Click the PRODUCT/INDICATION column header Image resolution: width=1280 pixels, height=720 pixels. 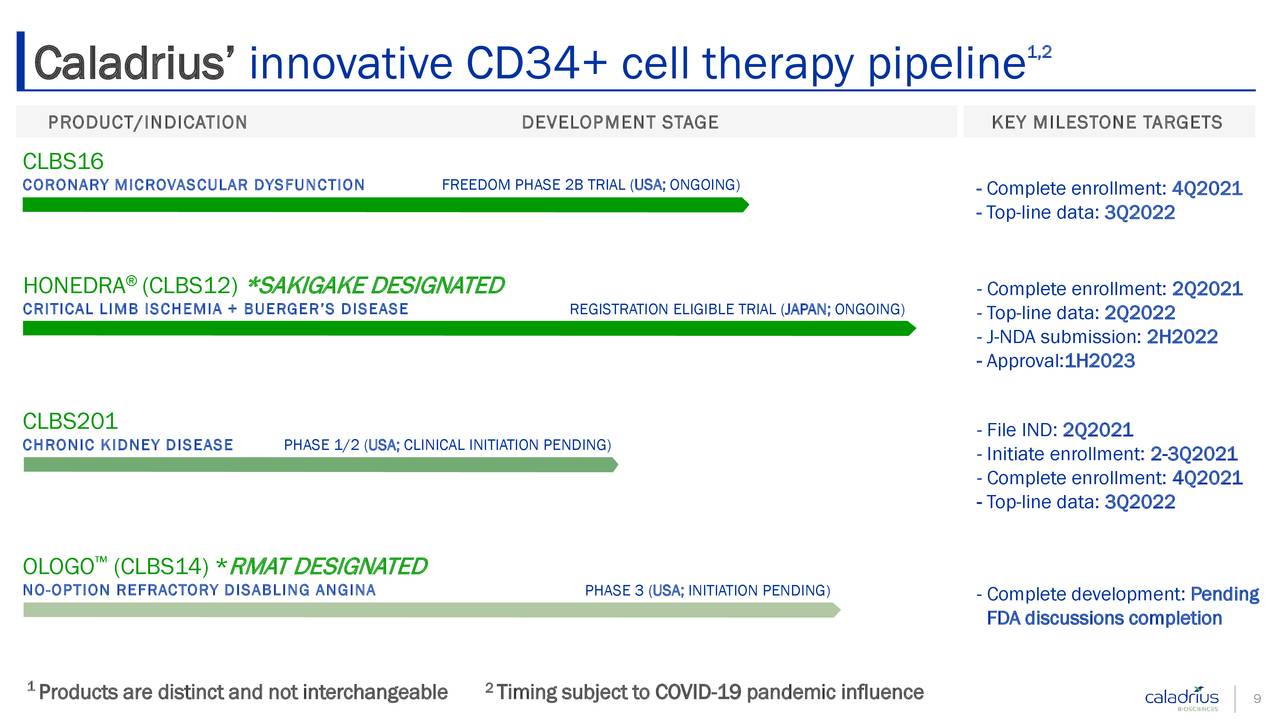click(x=148, y=123)
